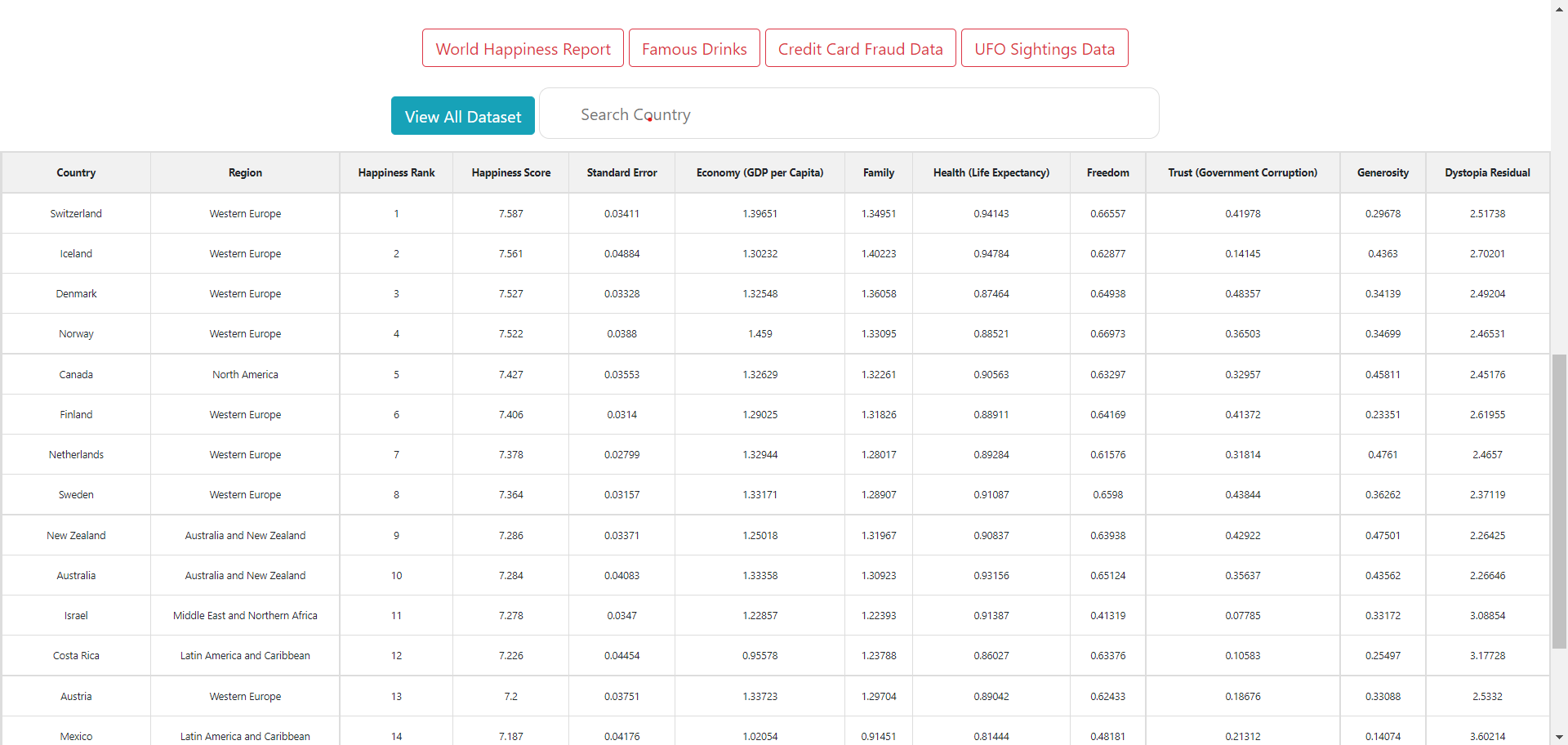Select Israel's dystopia residual 3.08854
Image resolution: width=1568 pixels, height=745 pixels.
pyautogui.click(x=1488, y=615)
